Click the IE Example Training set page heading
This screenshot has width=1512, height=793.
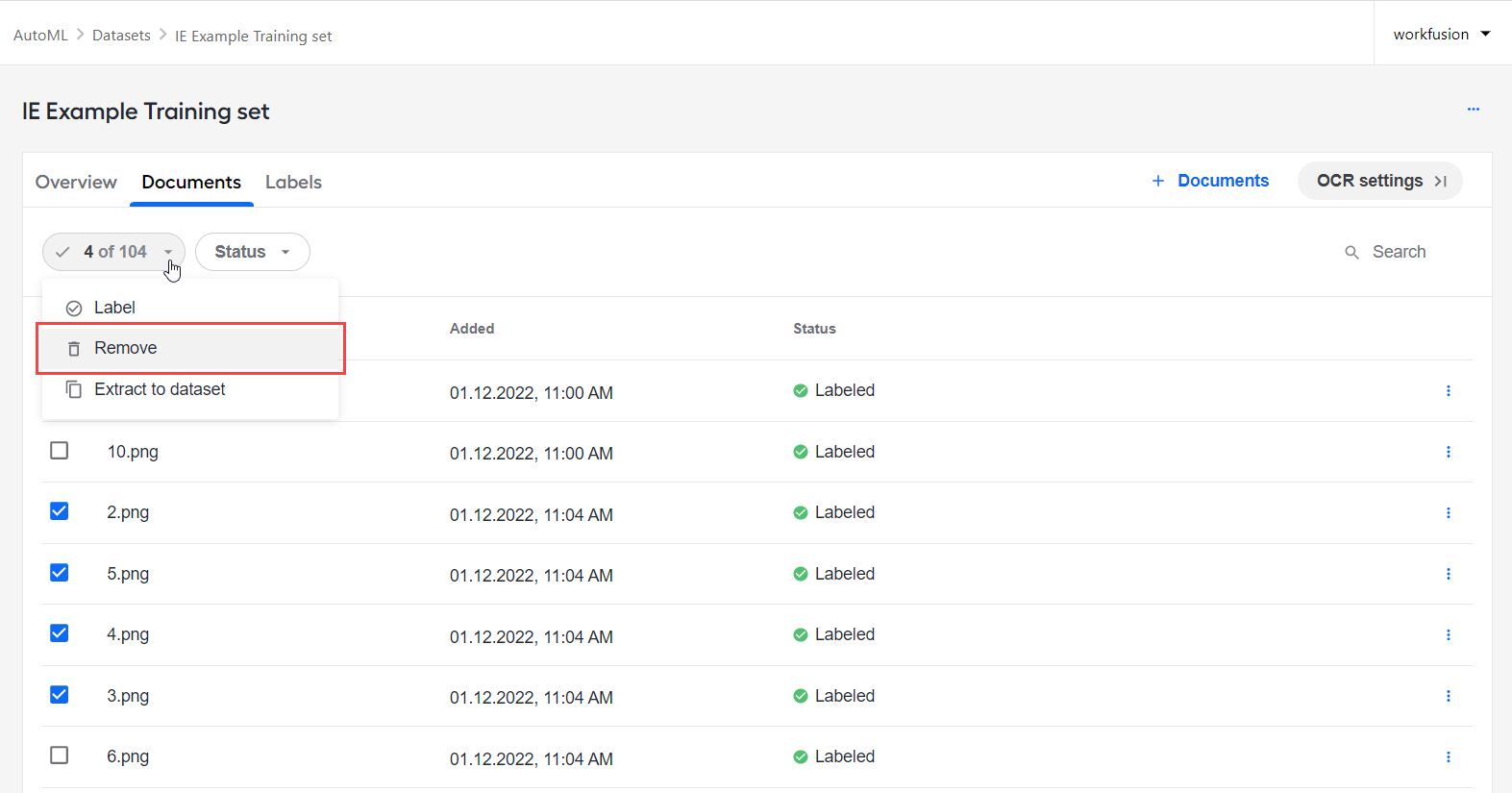(x=146, y=112)
